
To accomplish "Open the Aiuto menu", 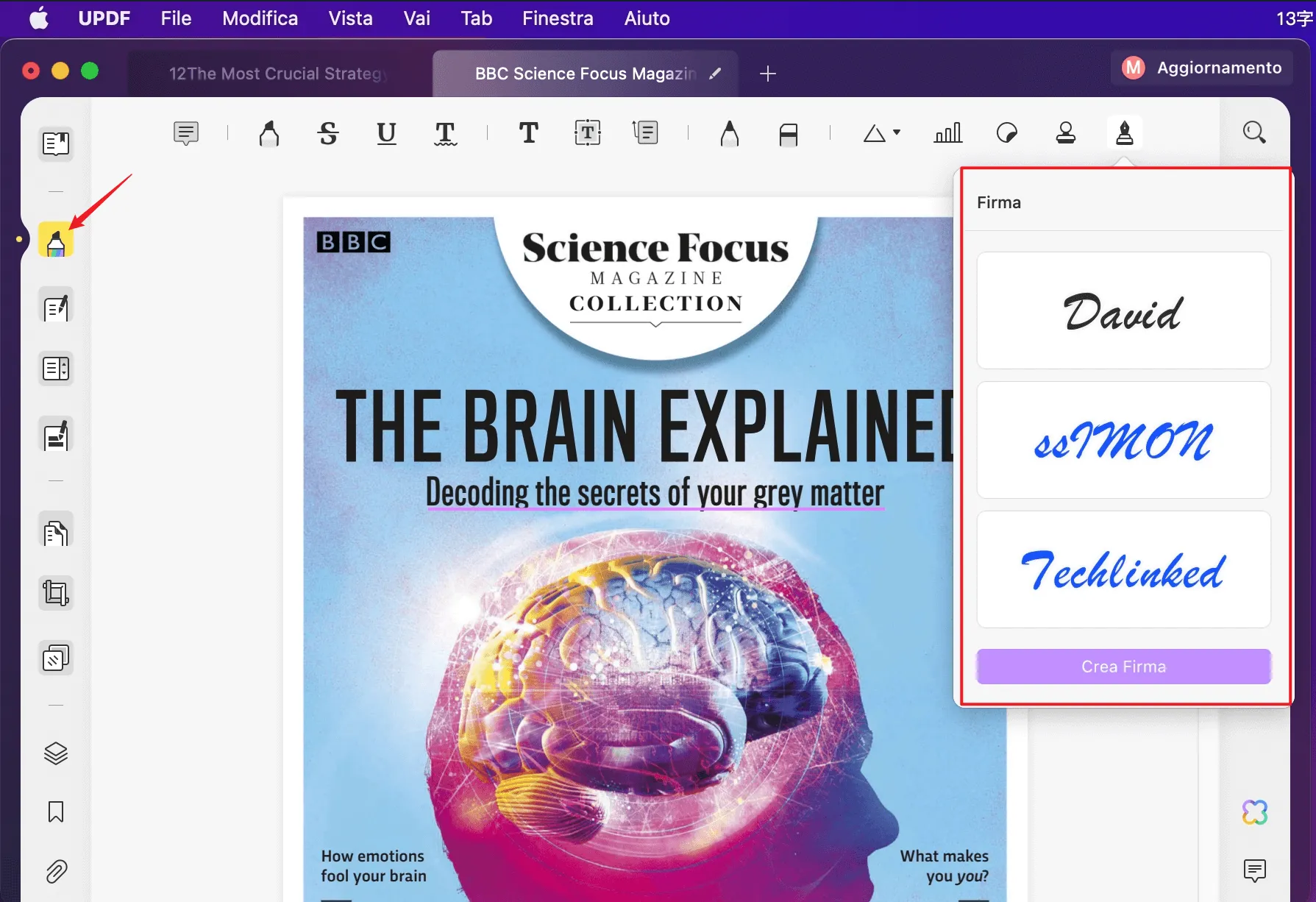I will (647, 18).
